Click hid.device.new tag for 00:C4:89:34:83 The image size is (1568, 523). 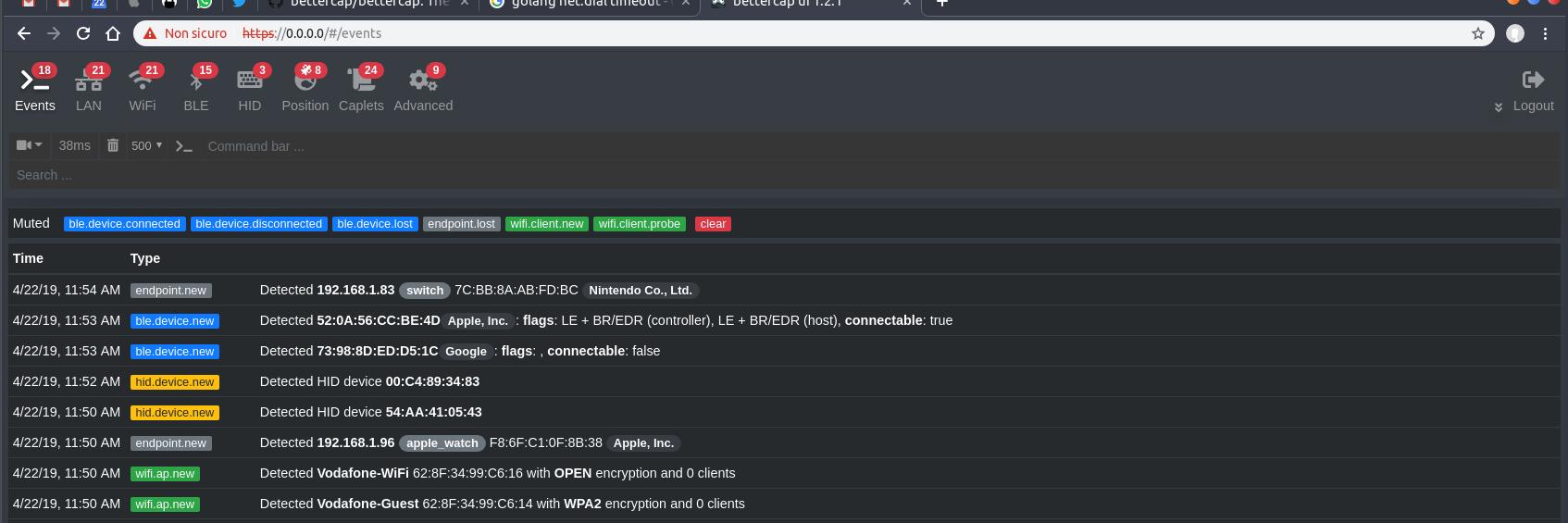coord(174,382)
